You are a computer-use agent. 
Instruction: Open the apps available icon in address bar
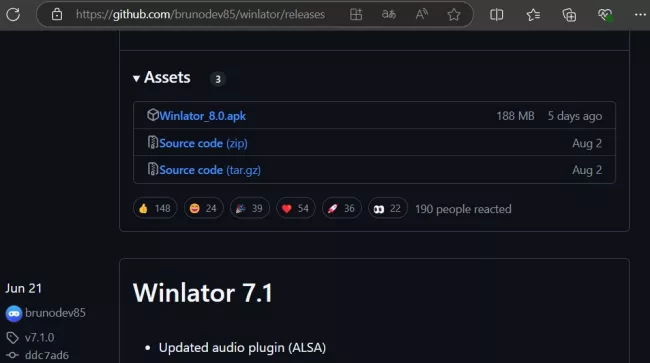pos(356,15)
